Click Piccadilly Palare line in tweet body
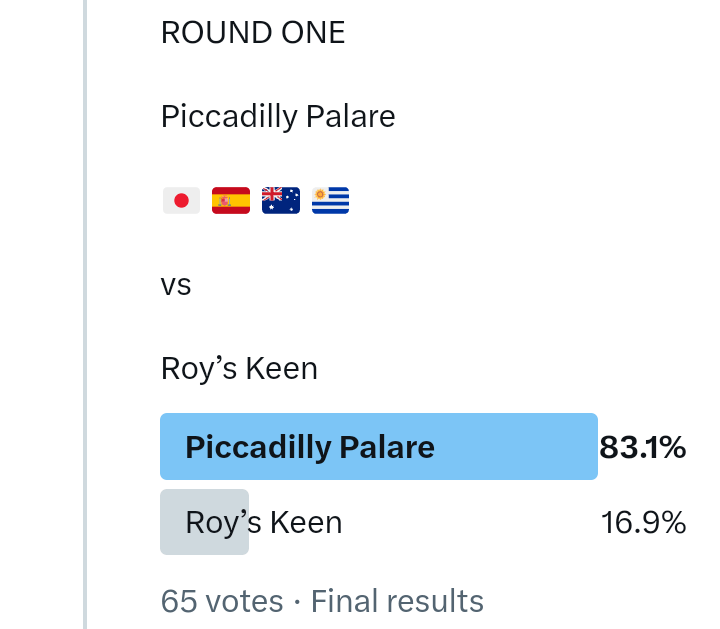 [x=278, y=117]
